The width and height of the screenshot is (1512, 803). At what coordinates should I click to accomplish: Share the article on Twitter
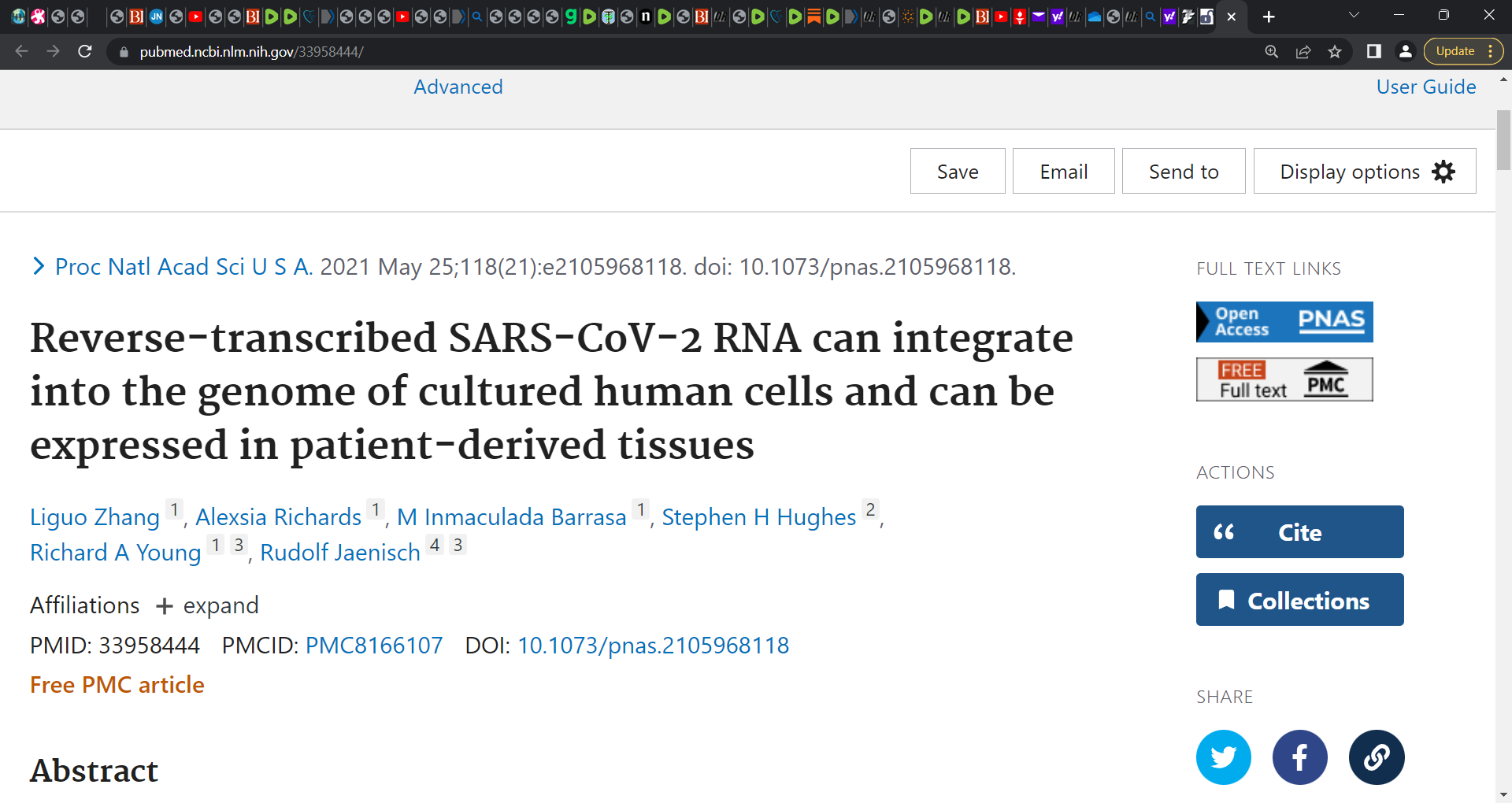tap(1223, 757)
